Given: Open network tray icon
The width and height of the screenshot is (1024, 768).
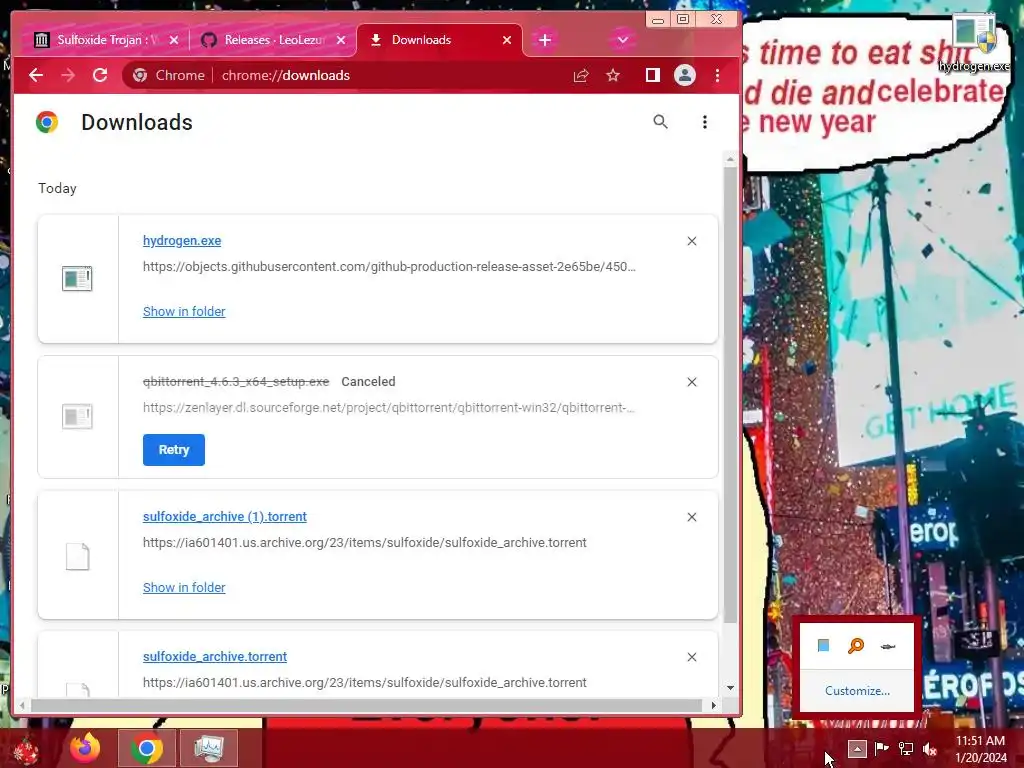Looking at the screenshot, I should (906, 748).
